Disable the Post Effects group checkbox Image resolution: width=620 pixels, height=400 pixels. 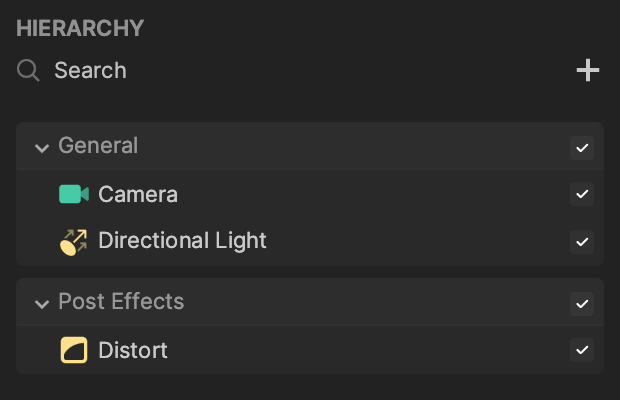(582, 304)
